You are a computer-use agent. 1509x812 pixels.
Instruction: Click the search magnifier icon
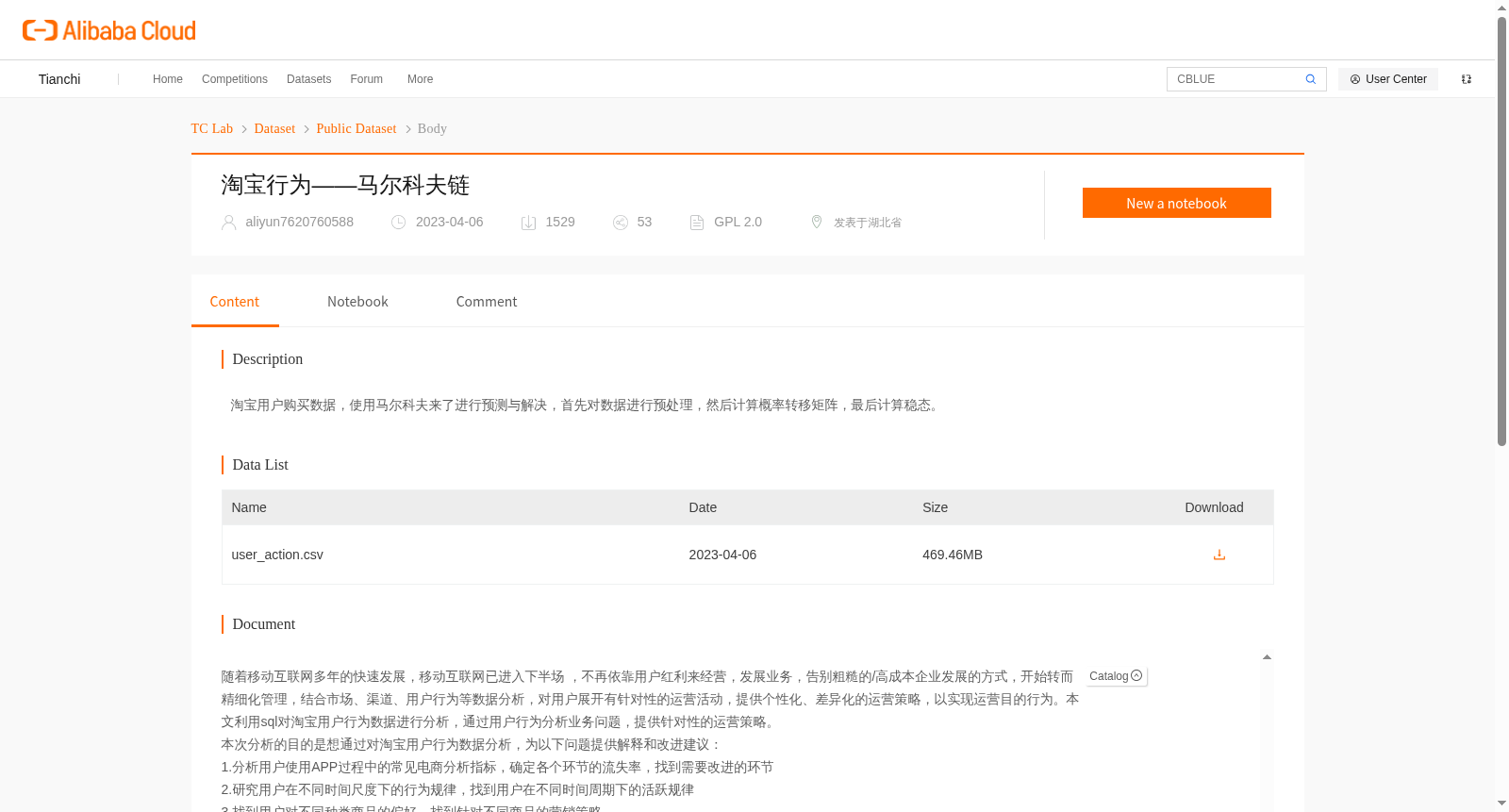pyautogui.click(x=1310, y=79)
